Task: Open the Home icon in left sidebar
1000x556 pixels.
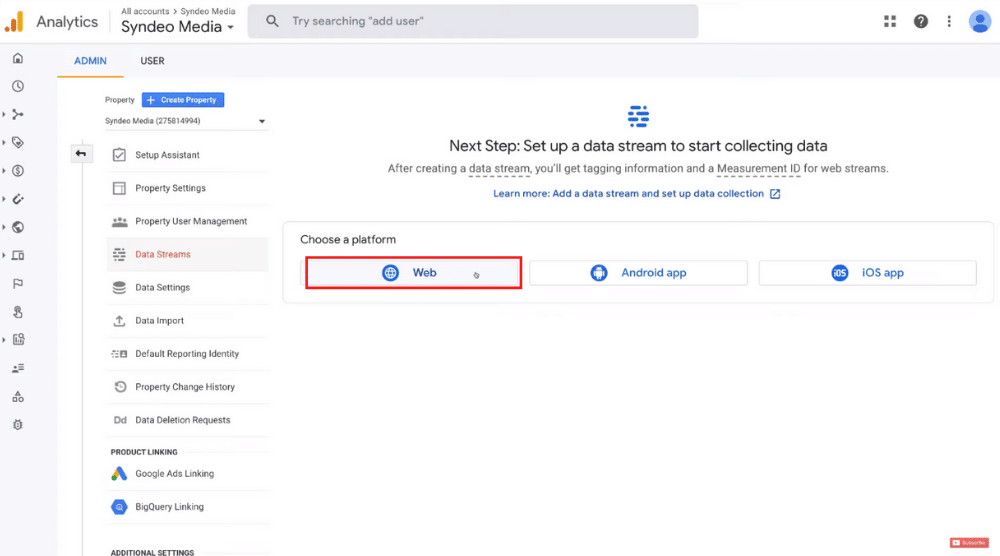Action: click(18, 58)
